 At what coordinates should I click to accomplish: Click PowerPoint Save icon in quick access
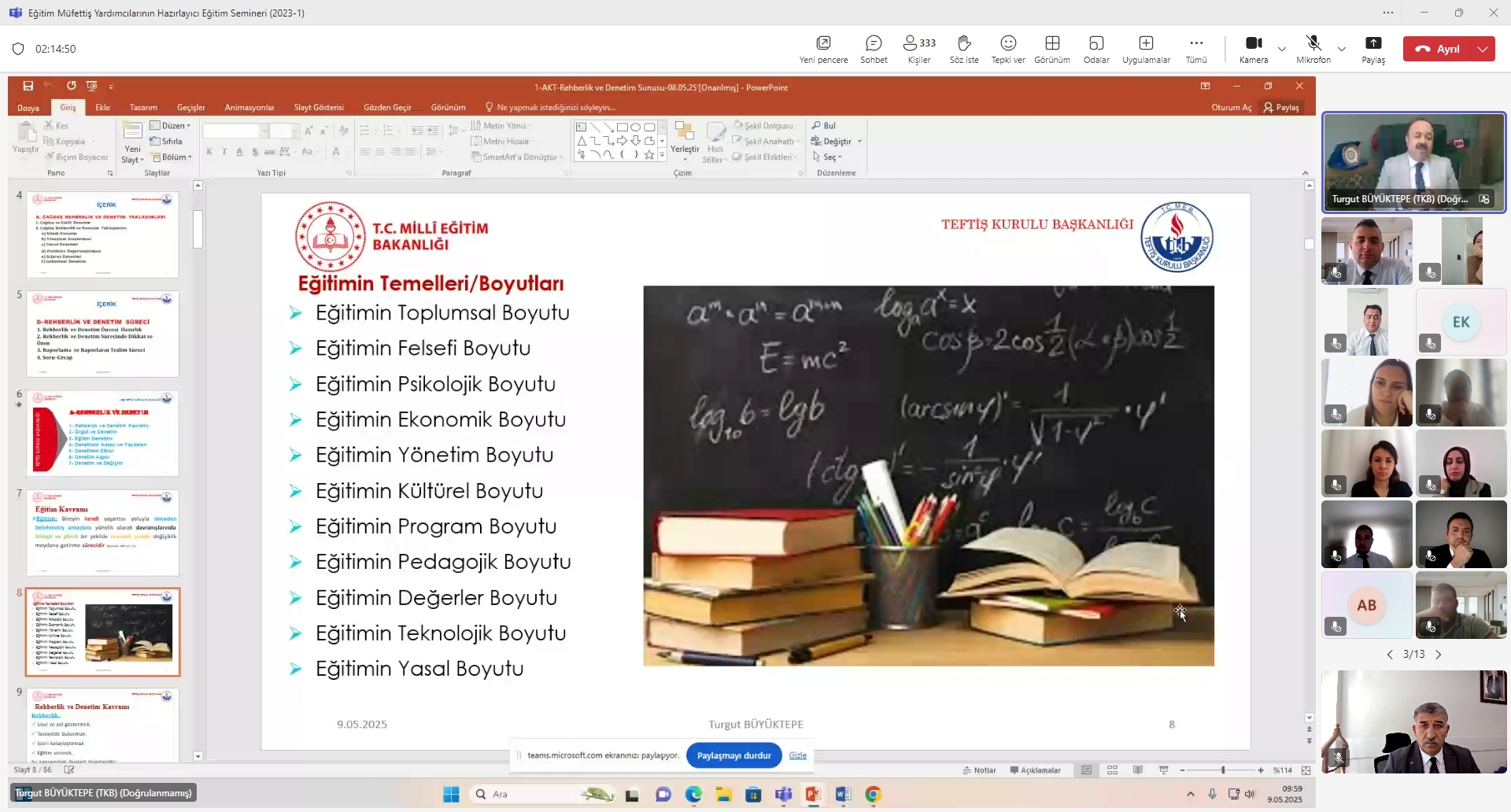click(28, 86)
